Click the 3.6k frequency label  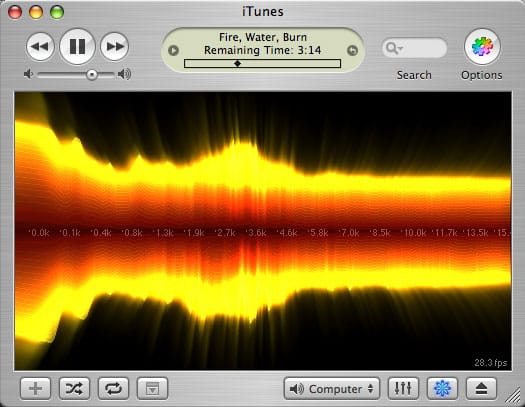point(256,233)
